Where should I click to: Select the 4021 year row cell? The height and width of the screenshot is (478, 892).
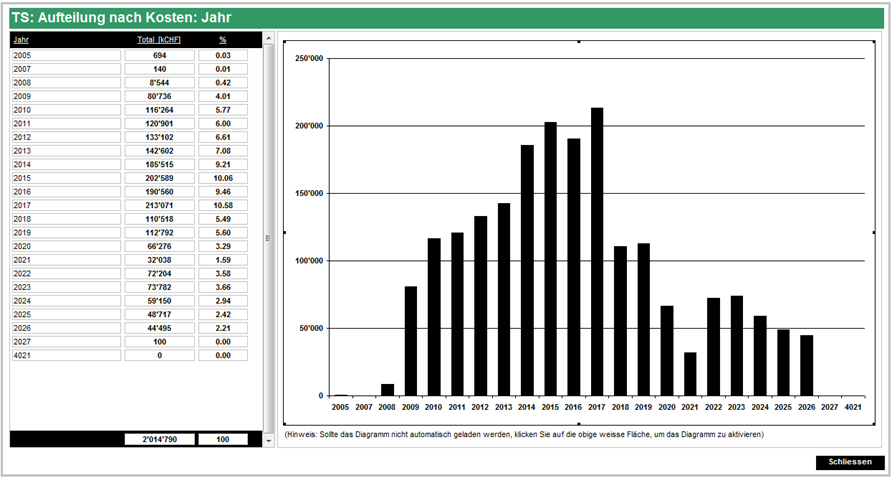pyautogui.click(x=65, y=355)
